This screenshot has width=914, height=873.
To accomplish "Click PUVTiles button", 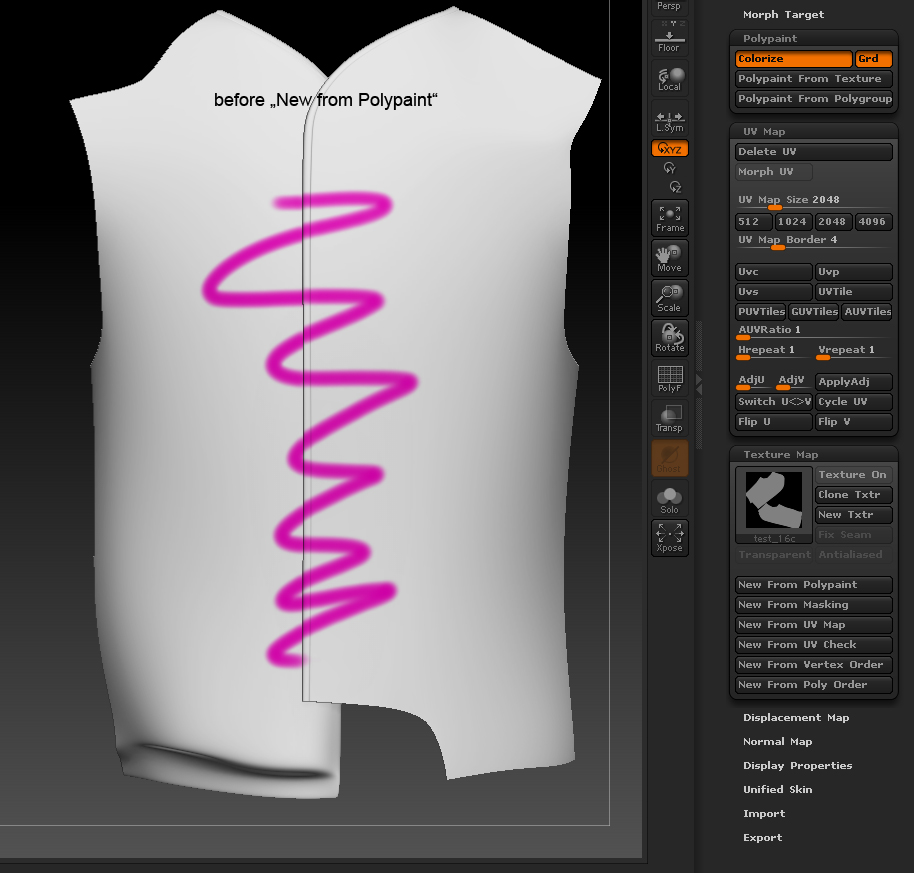I will click(x=761, y=312).
